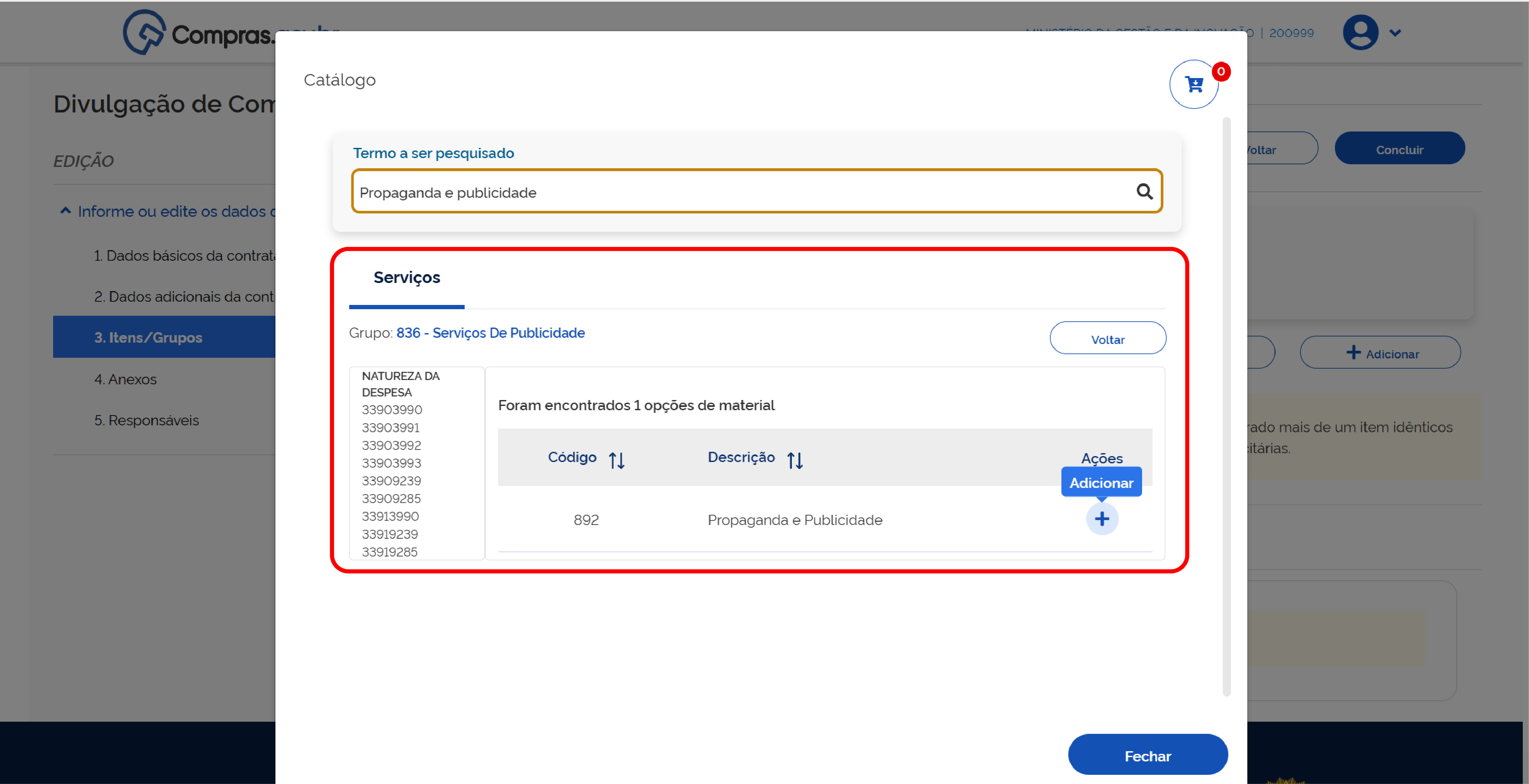Image resolution: width=1529 pixels, height=784 pixels.
Task: Select expense nature code 33919285
Action: [390, 552]
